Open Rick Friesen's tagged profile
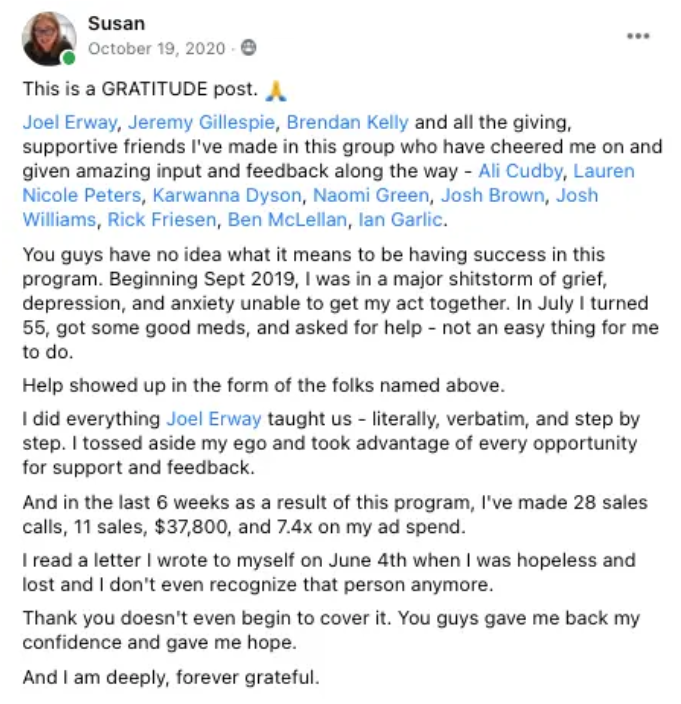 pyautogui.click(x=162, y=220)
